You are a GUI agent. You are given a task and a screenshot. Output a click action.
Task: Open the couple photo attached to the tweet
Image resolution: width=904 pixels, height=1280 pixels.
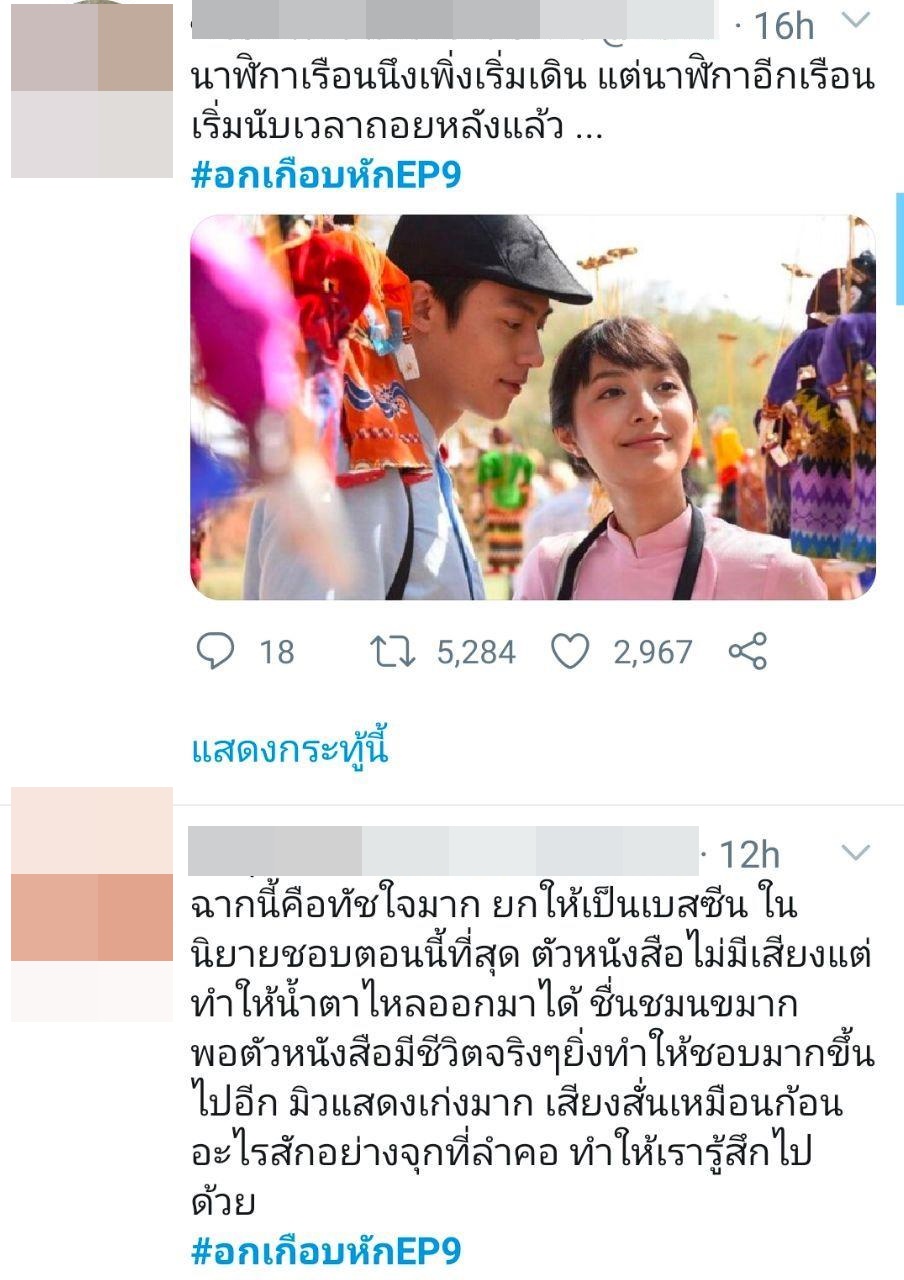click(533, 407)
